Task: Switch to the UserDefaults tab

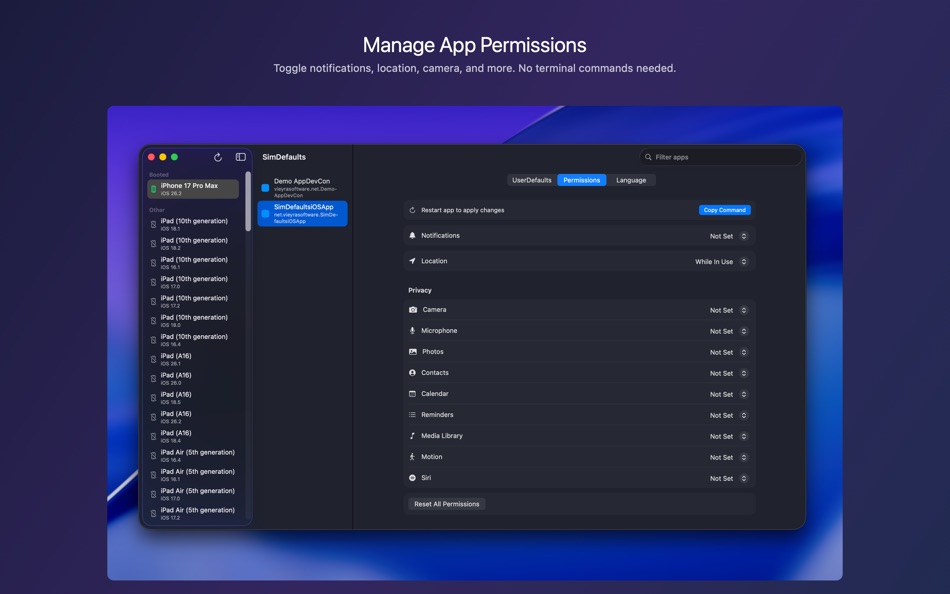Action: tap(530, 180)
